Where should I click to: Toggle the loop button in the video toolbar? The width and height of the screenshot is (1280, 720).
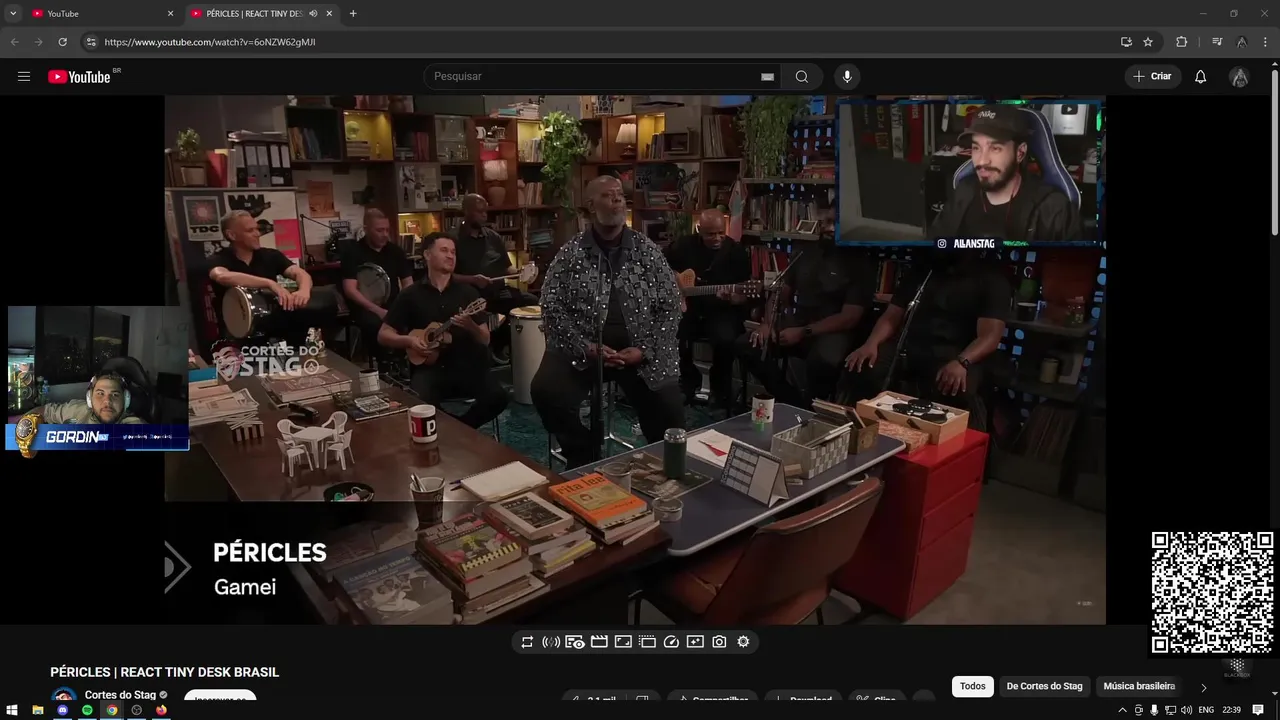(527, 642)
